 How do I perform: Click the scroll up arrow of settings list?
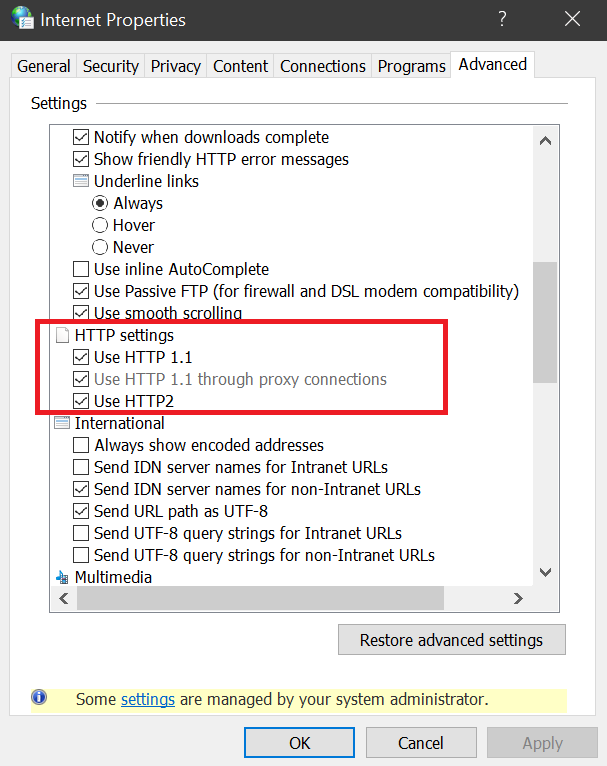[x=545, y=141]
